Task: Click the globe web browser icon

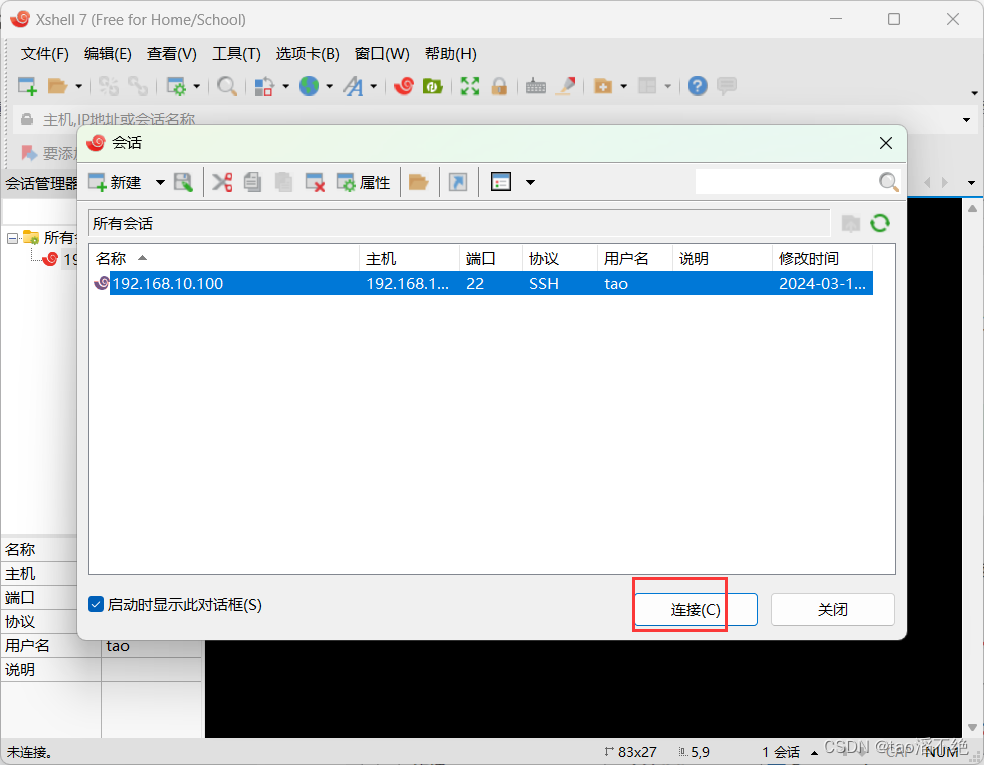Action: coord(309,86)
